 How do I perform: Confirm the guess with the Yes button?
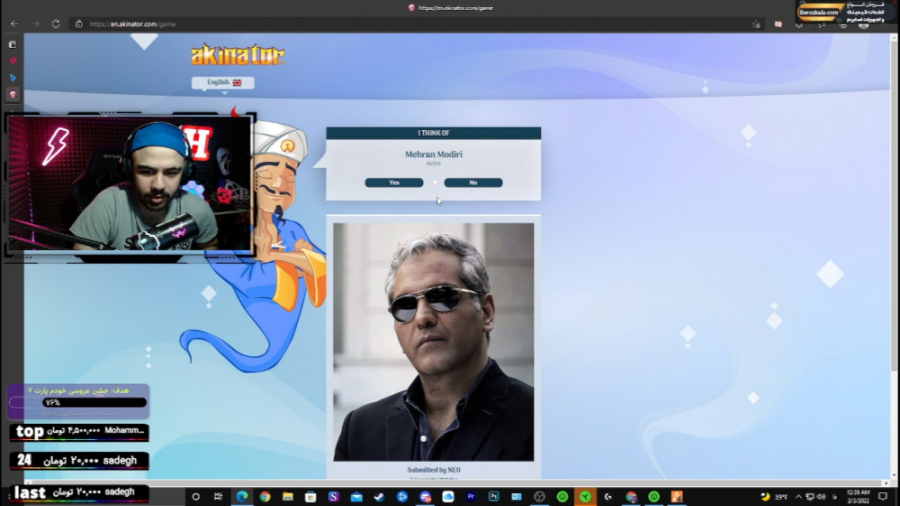[394, 182]
